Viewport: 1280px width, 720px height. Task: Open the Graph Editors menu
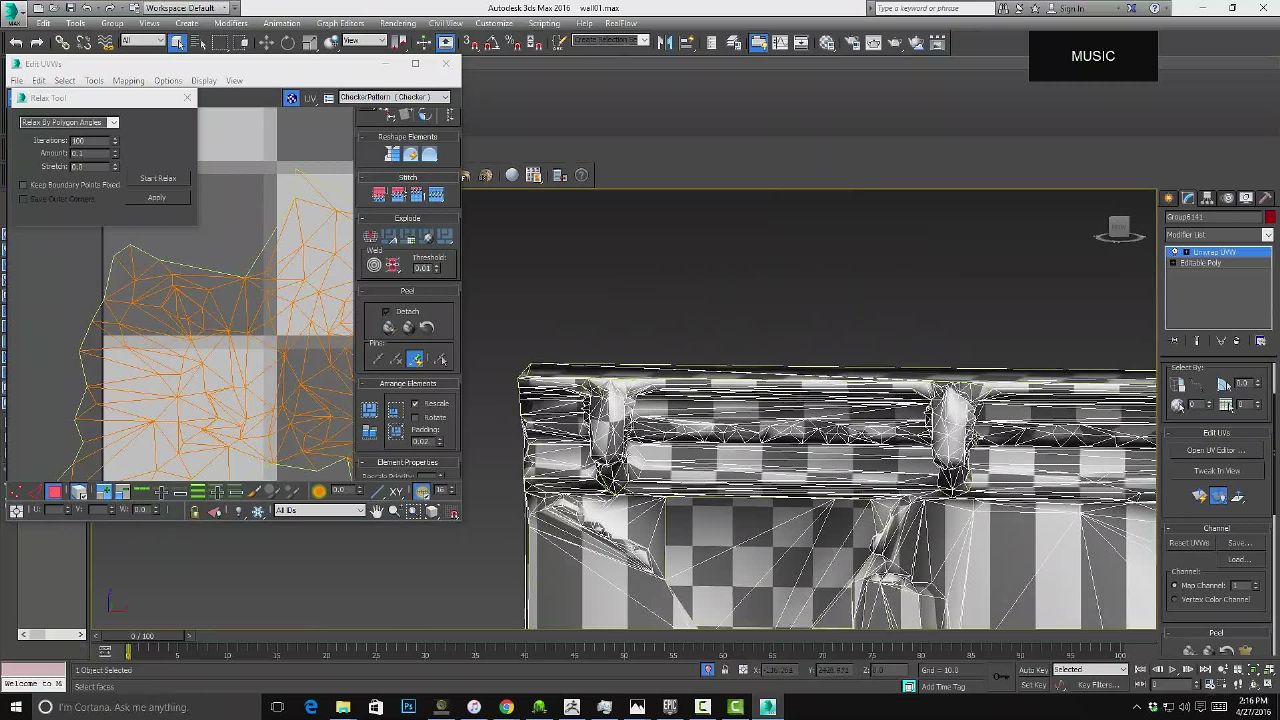click(x=340, y=23)
